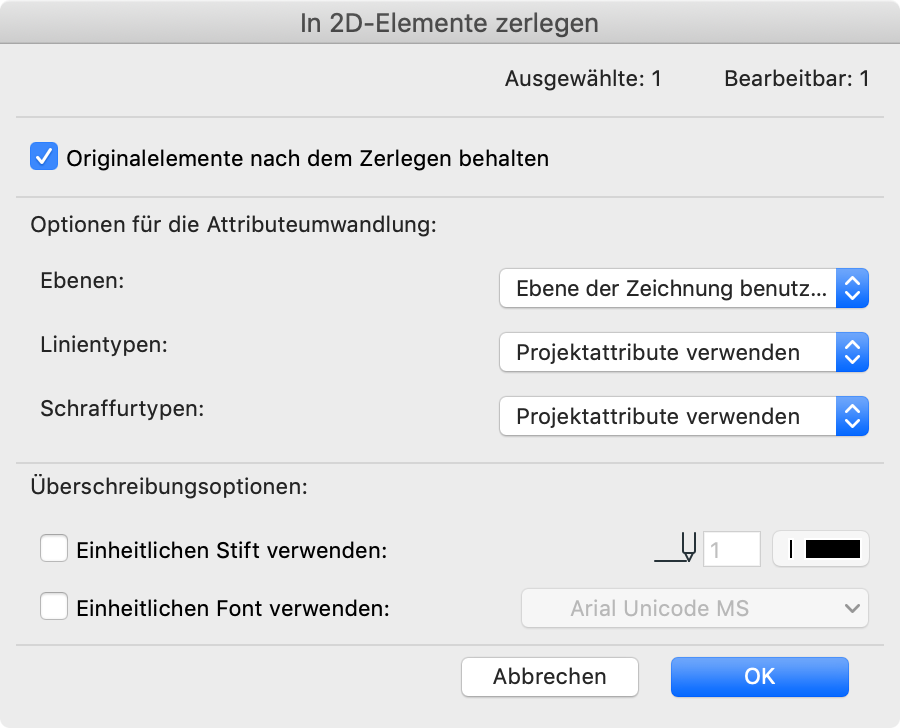Click the Ausgewählte: 1 counter text
This screenshot has height=728, width=900.
pyautogui.click(x=583, y=78)
